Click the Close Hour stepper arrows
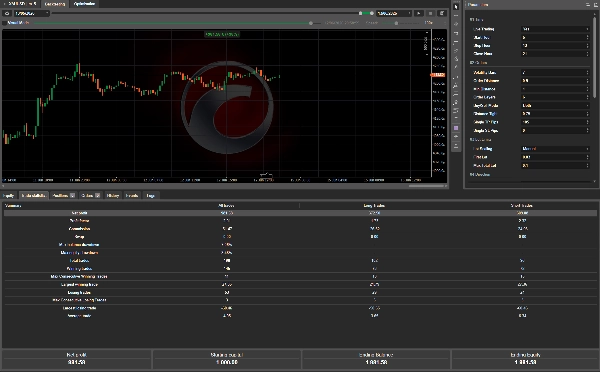 coord(587,54)
